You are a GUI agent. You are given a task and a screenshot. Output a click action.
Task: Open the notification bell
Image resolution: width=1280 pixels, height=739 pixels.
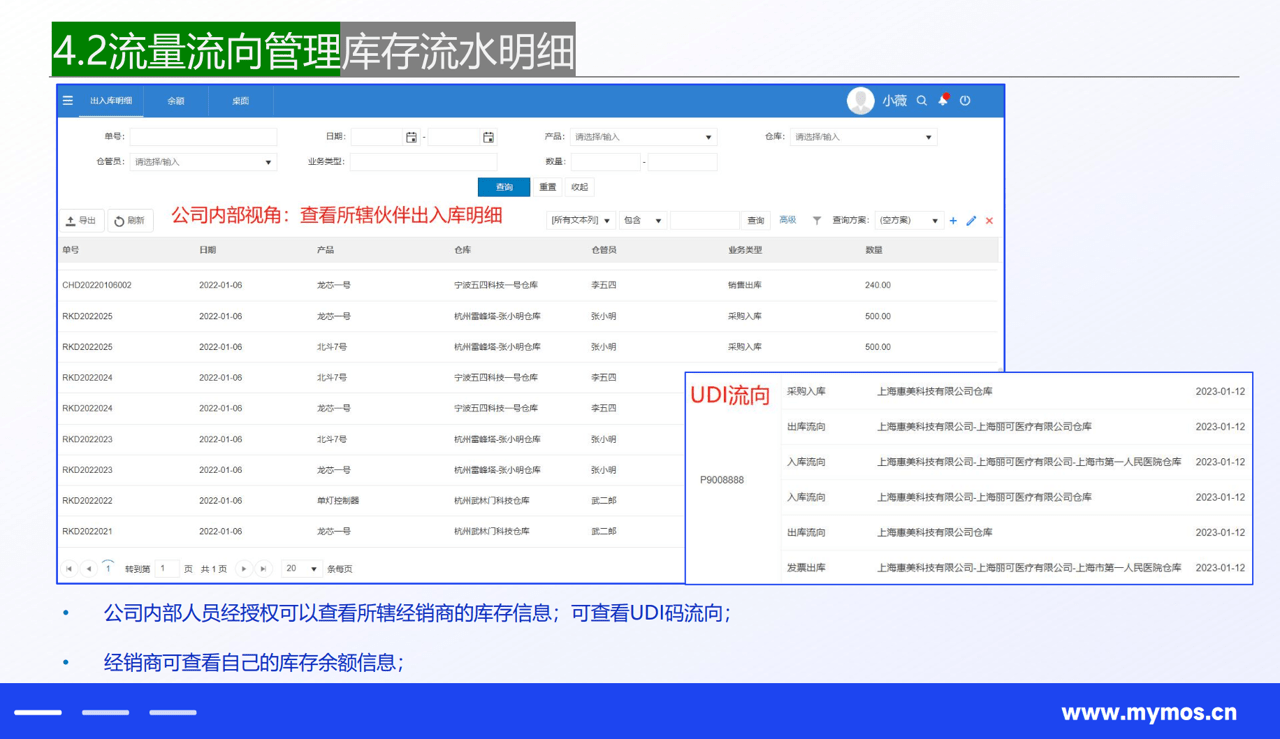[943, 101]
